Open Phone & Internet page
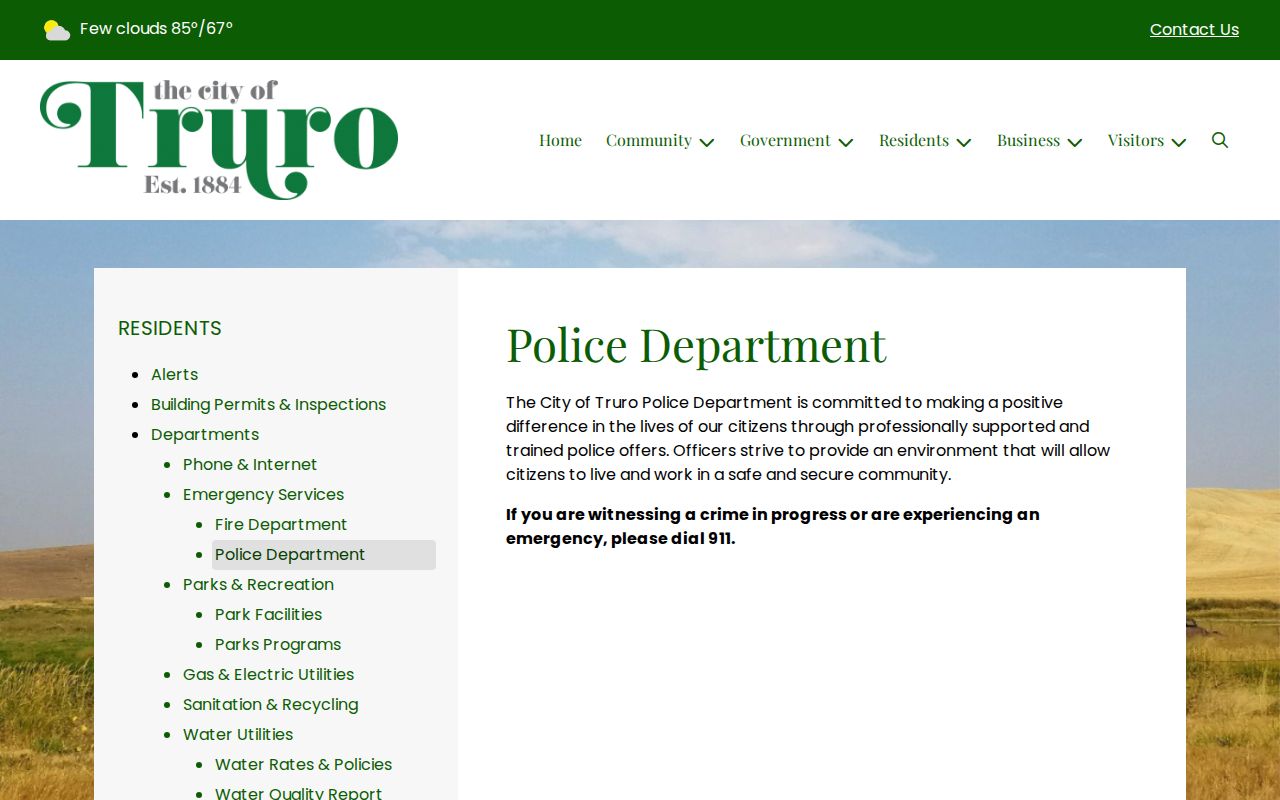Image resolution: width=1280 pixels, height=800 pixels. pos(250,464)
